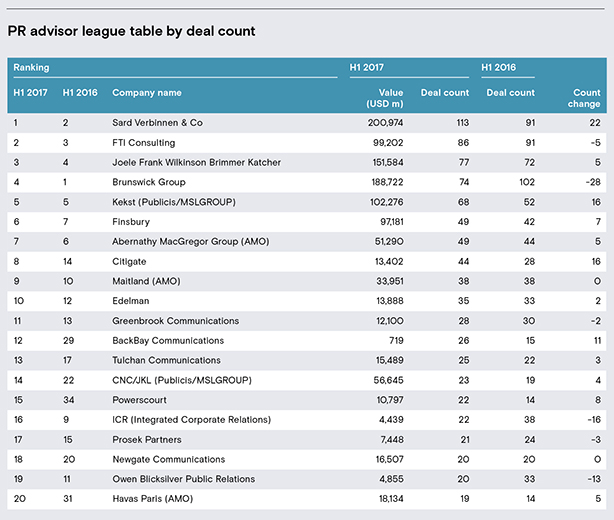Select the Edelman row
Screen dimensions: 614x520
point(307,301)
